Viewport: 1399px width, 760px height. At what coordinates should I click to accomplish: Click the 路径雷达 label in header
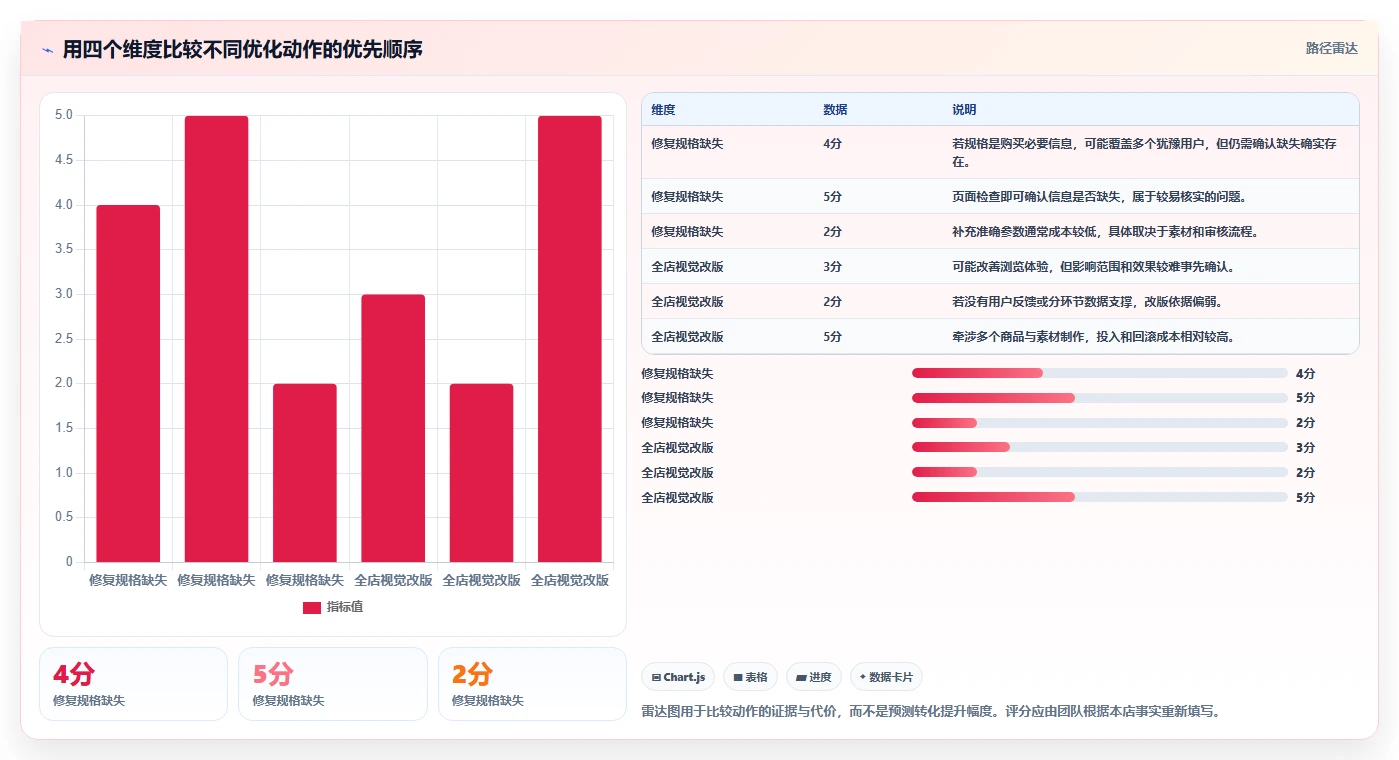tap(1332, 48)
